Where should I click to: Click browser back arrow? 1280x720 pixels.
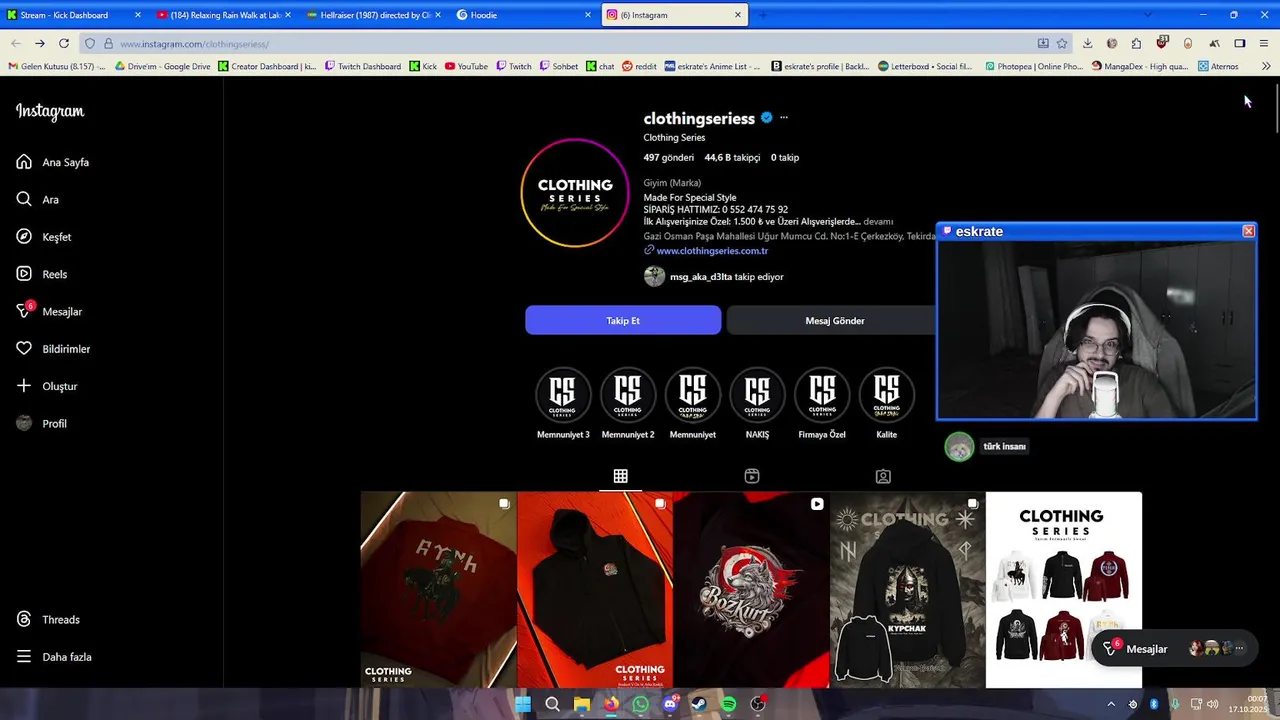[x=15, y=43]
